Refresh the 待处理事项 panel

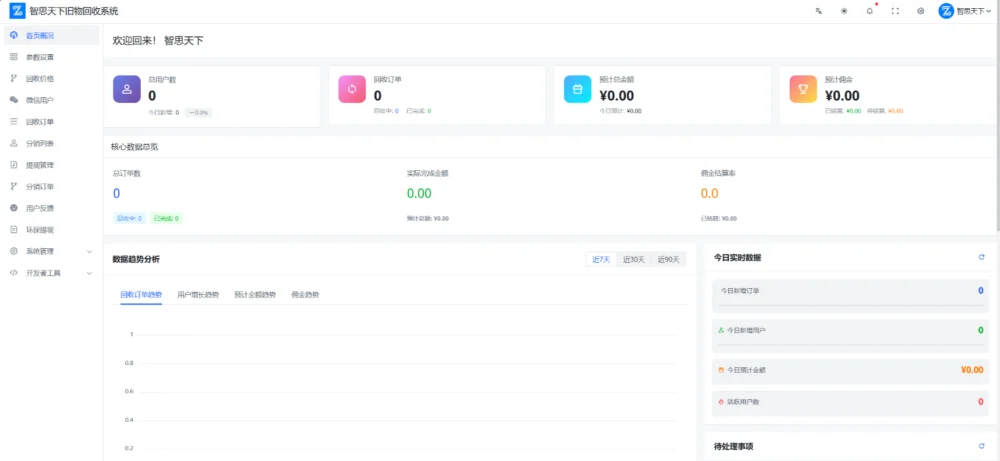pyautogui.click(x=982, y=446)
